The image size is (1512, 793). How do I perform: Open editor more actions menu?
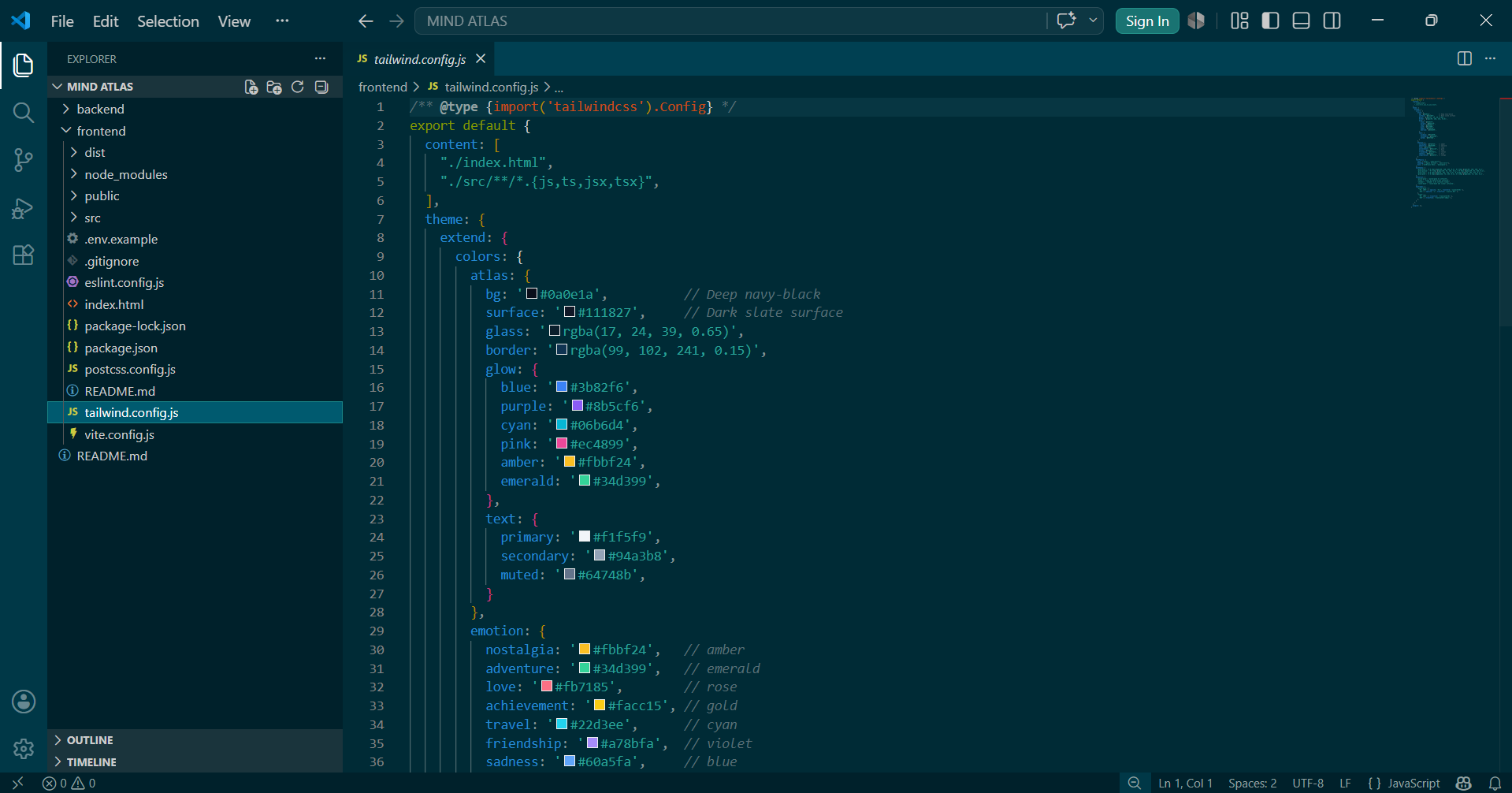[x=1490, y=58]
